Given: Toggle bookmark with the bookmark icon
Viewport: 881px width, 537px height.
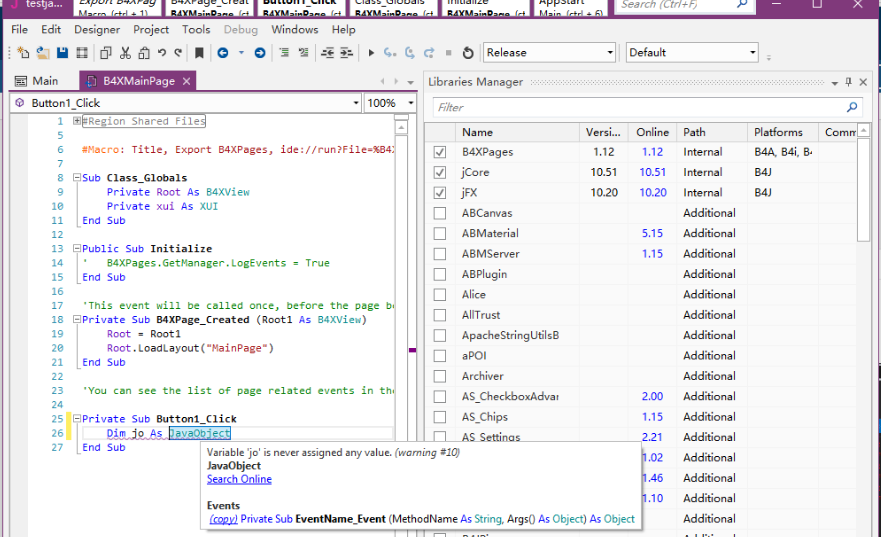Looking at the screenshot, I should (201, 53).
